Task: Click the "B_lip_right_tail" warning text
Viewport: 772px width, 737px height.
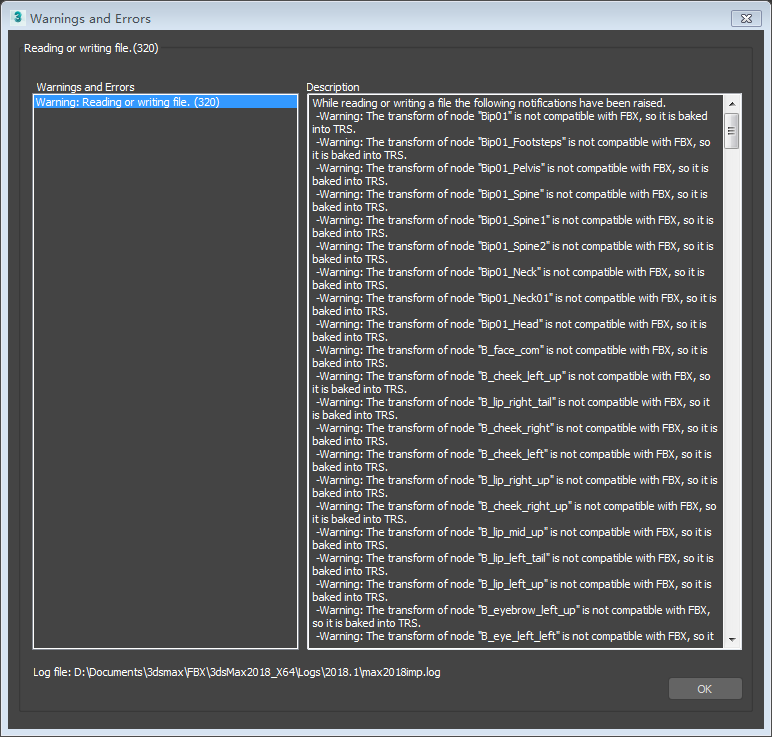Action: click(x=512, y=402)
